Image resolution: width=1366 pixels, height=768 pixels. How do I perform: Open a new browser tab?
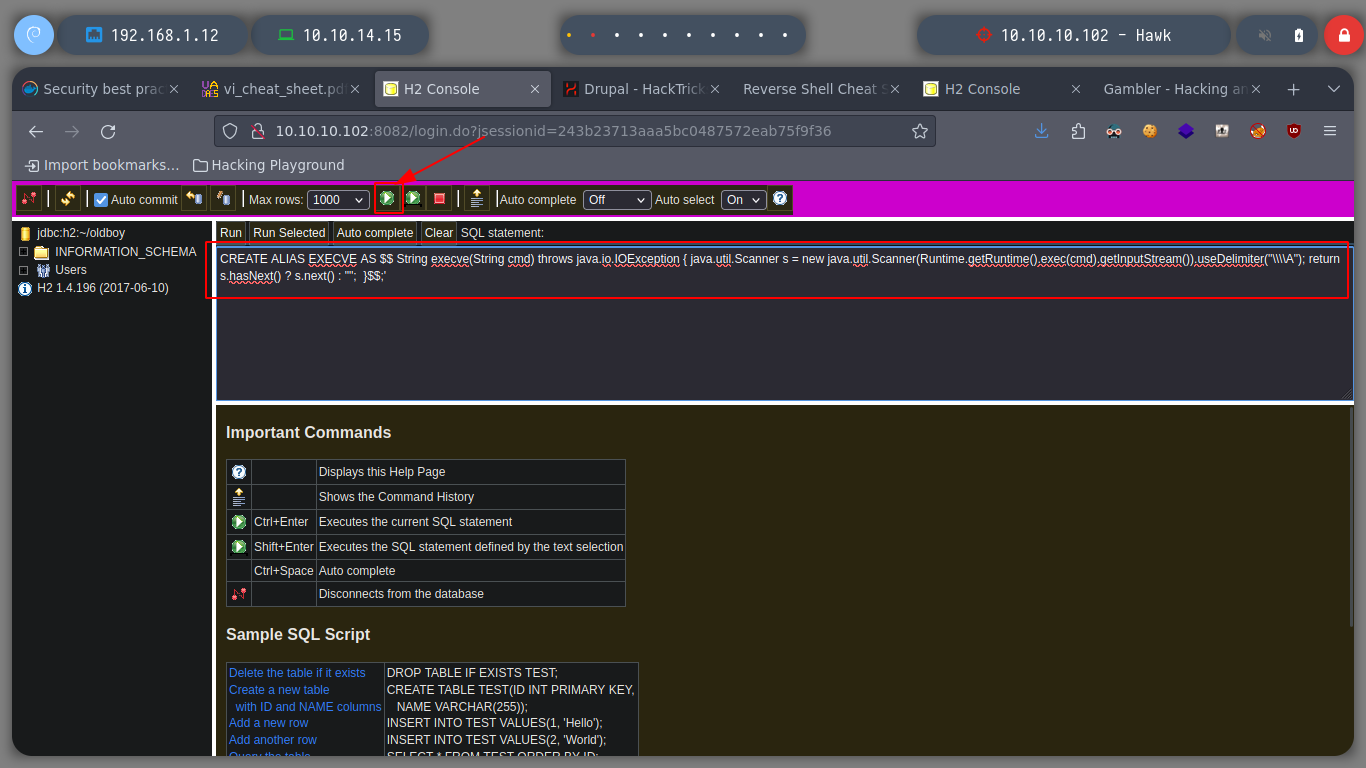click(x=1293, y=89)
